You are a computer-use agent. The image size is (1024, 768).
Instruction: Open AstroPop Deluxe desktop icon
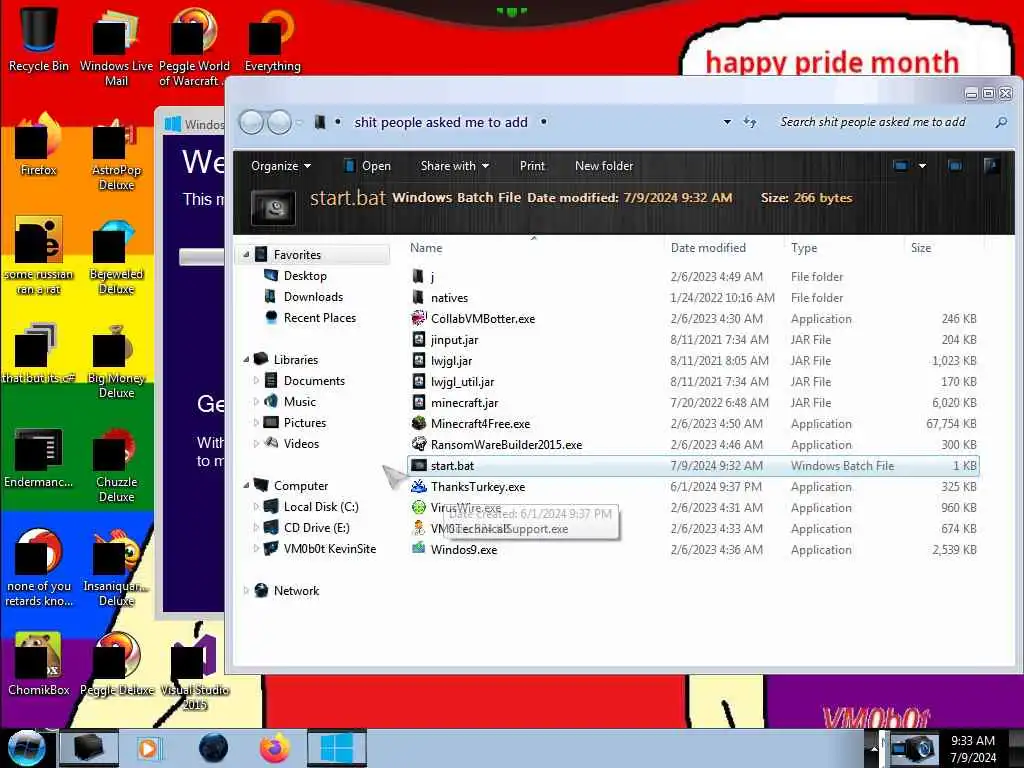(116, 153)
